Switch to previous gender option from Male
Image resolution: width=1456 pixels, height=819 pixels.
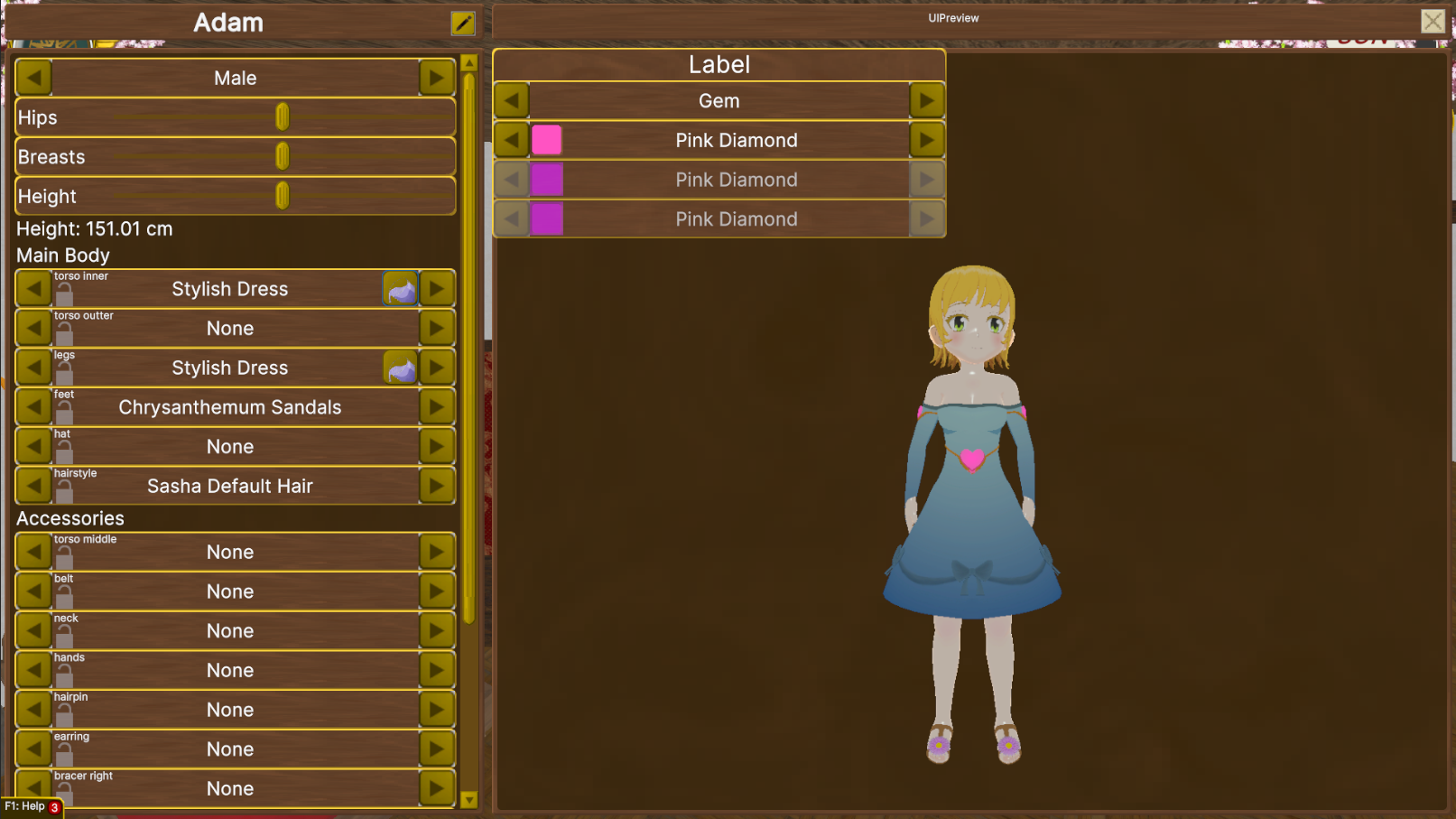(33, 78)
